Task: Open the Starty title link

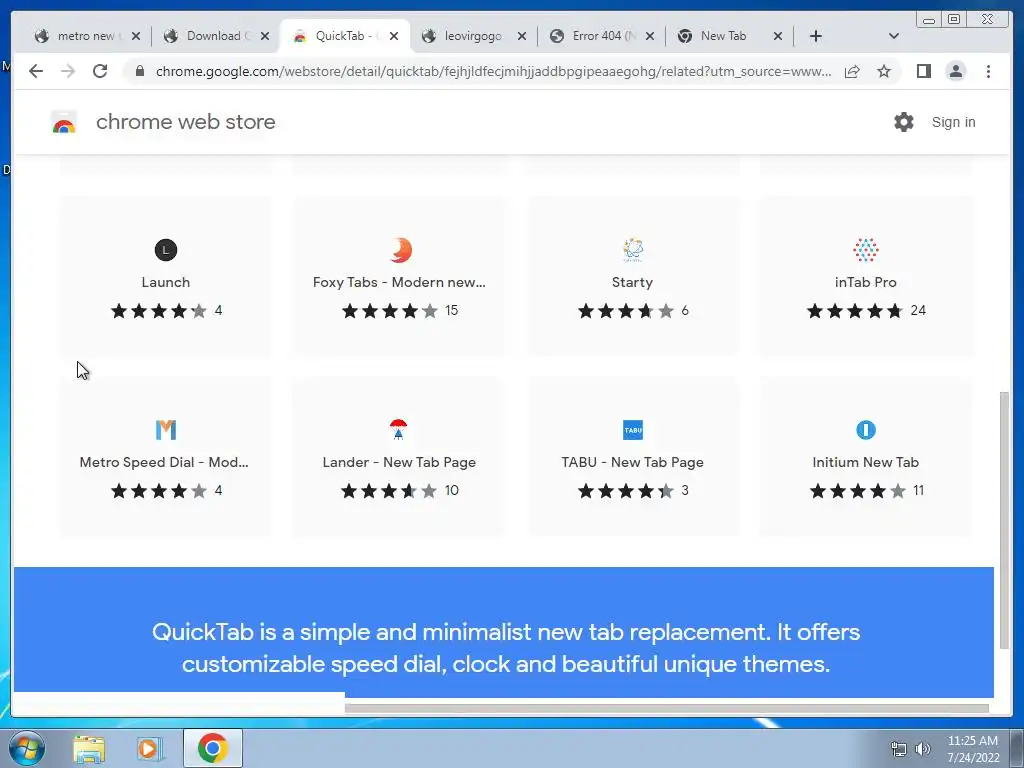Action: 632,282
